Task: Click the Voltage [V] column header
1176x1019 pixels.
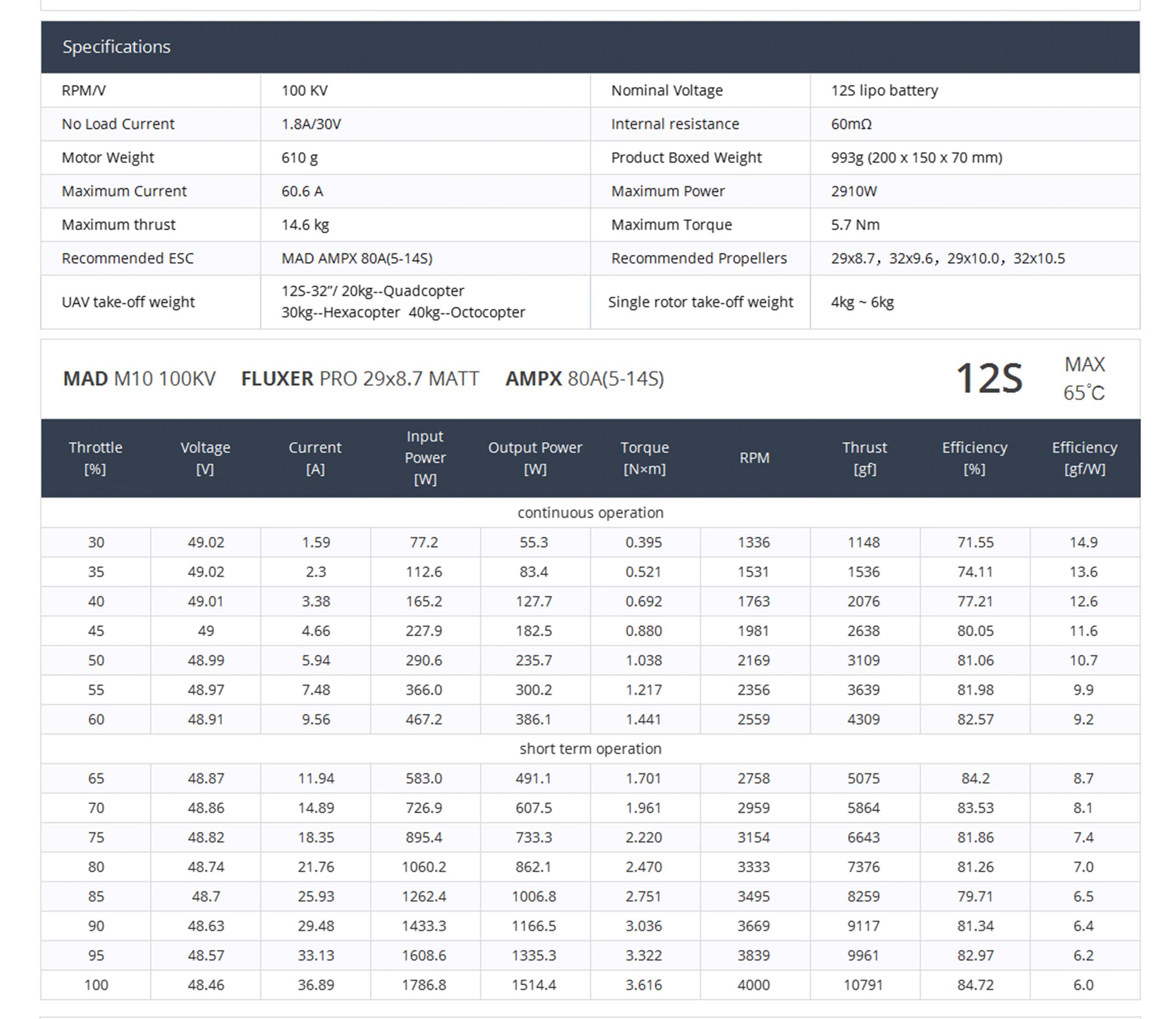Action: click(206, 458)
